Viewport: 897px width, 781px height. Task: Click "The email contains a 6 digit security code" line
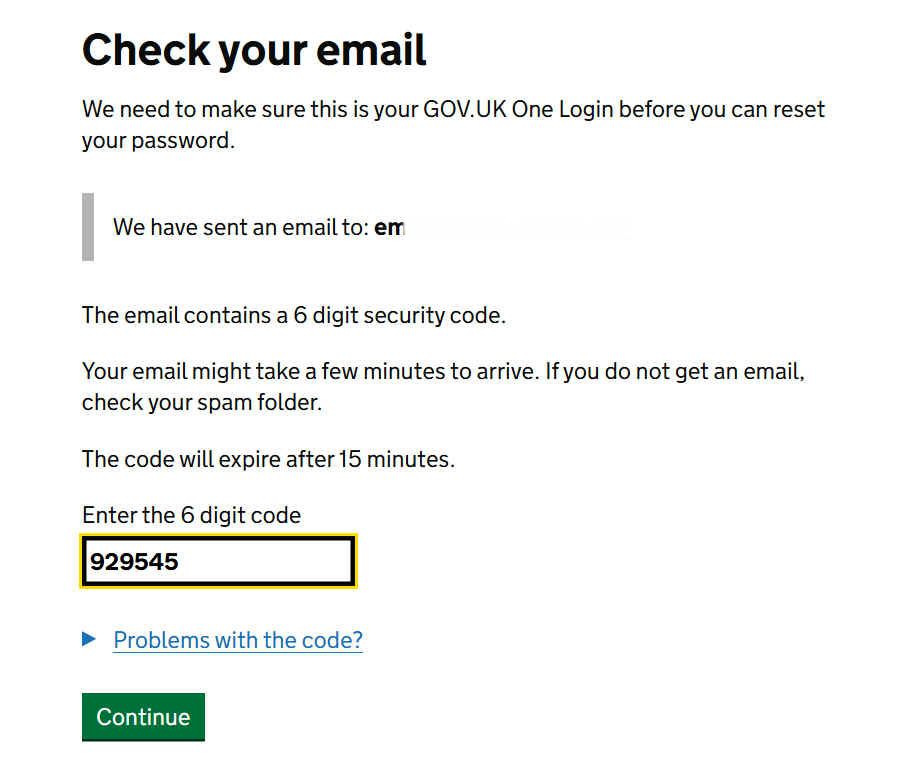(294, 316)
